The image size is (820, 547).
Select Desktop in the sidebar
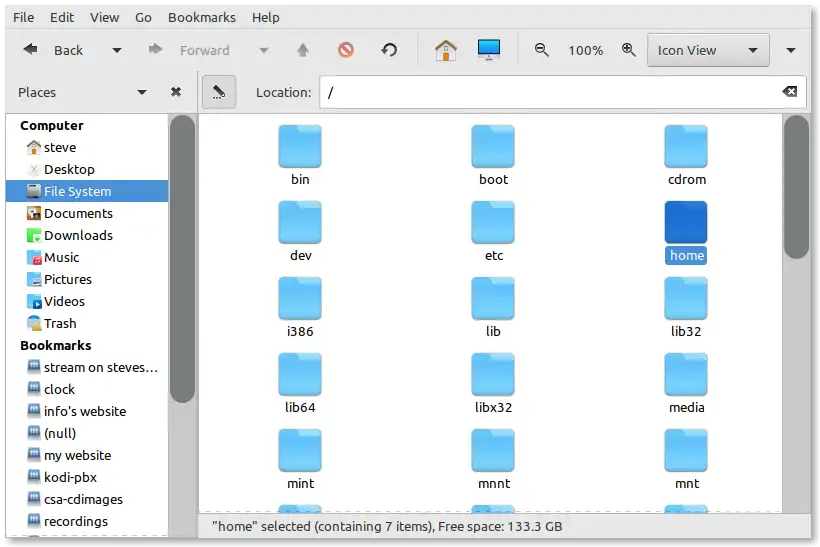point(87,169)
